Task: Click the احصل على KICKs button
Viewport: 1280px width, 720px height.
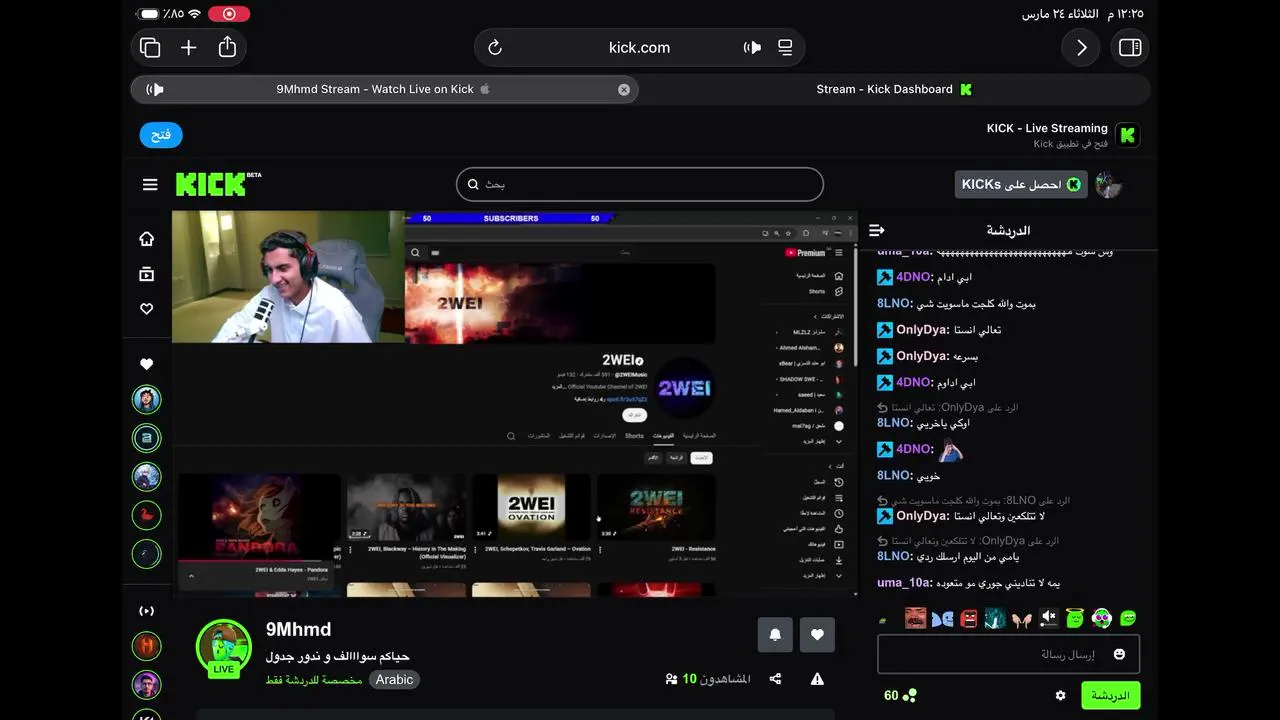Action: [1021, 184]
